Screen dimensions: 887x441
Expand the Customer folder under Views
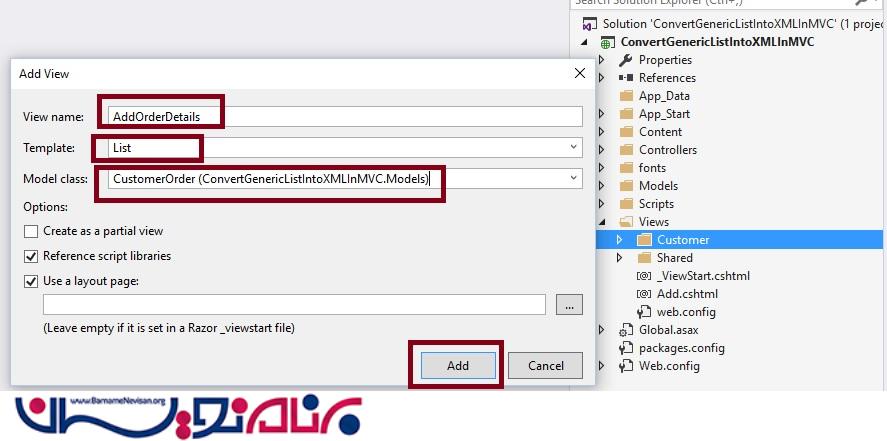(x=619, y=240)
